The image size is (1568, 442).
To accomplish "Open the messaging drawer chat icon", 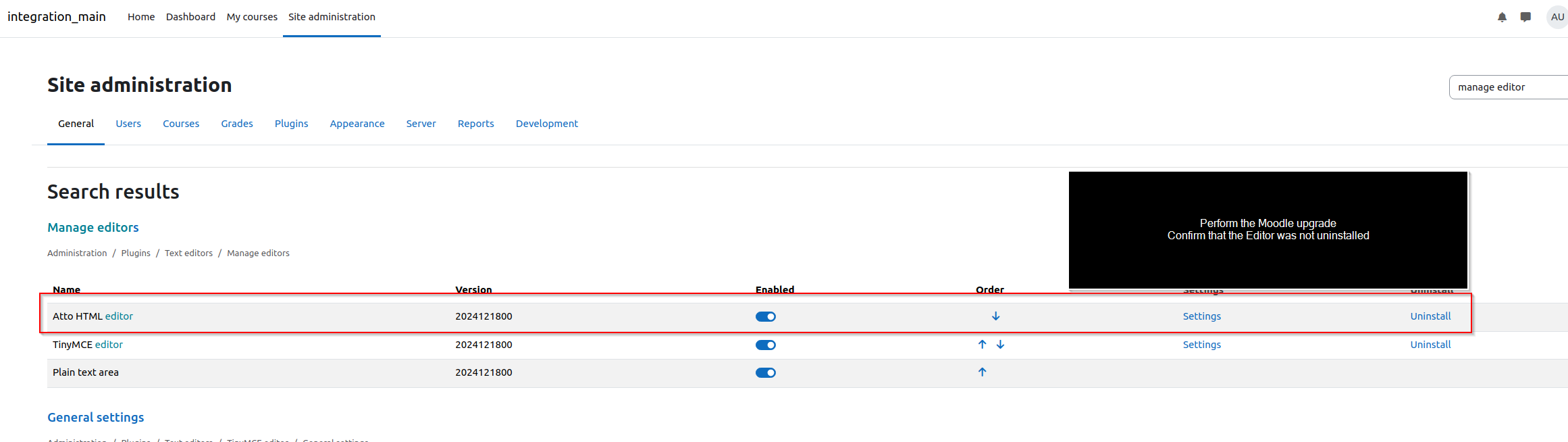I will click(x=1525, y=17).
